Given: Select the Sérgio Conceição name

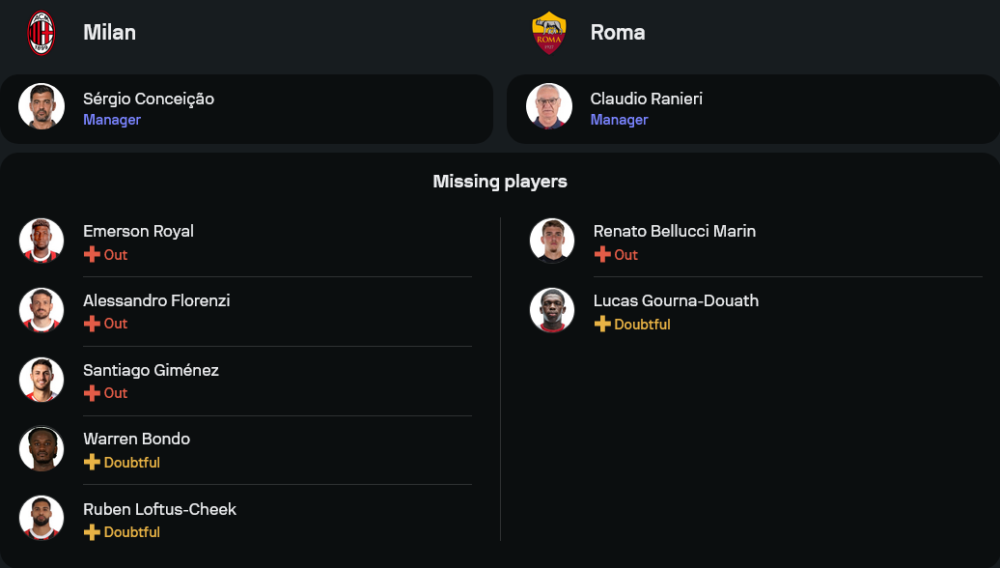Looking at the screenshot, I should [x=148, y=99].
